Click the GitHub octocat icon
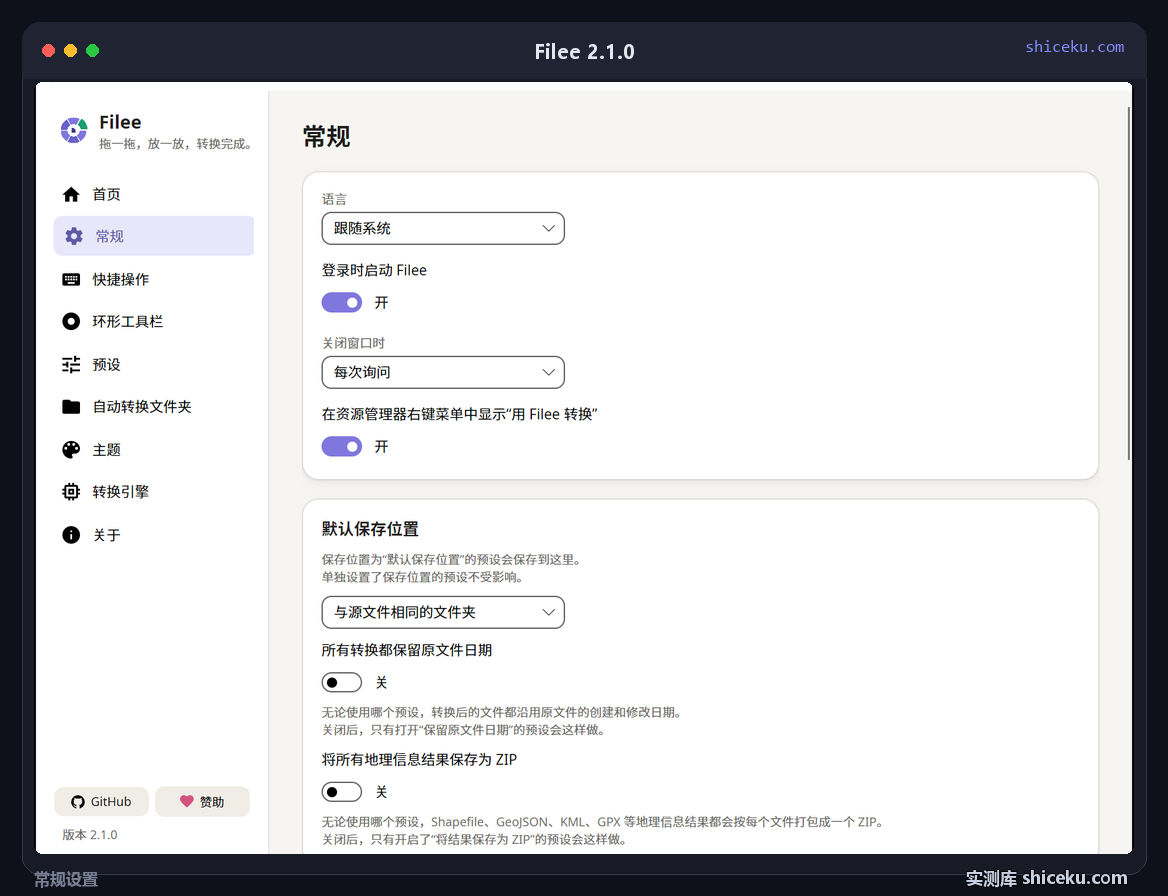 [x=77, y=801]
